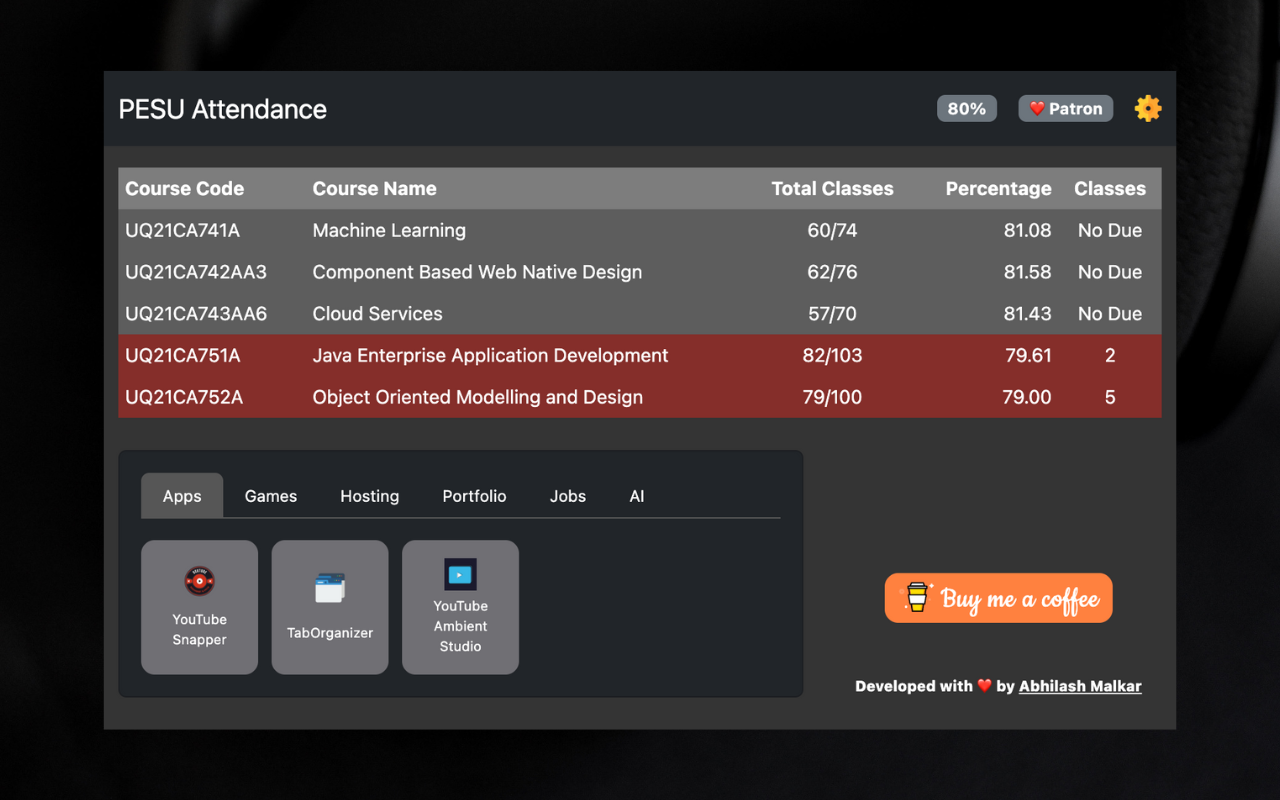
Task: Select Object Oriented Modelling and Design row
Action: [x=477, y=398]
